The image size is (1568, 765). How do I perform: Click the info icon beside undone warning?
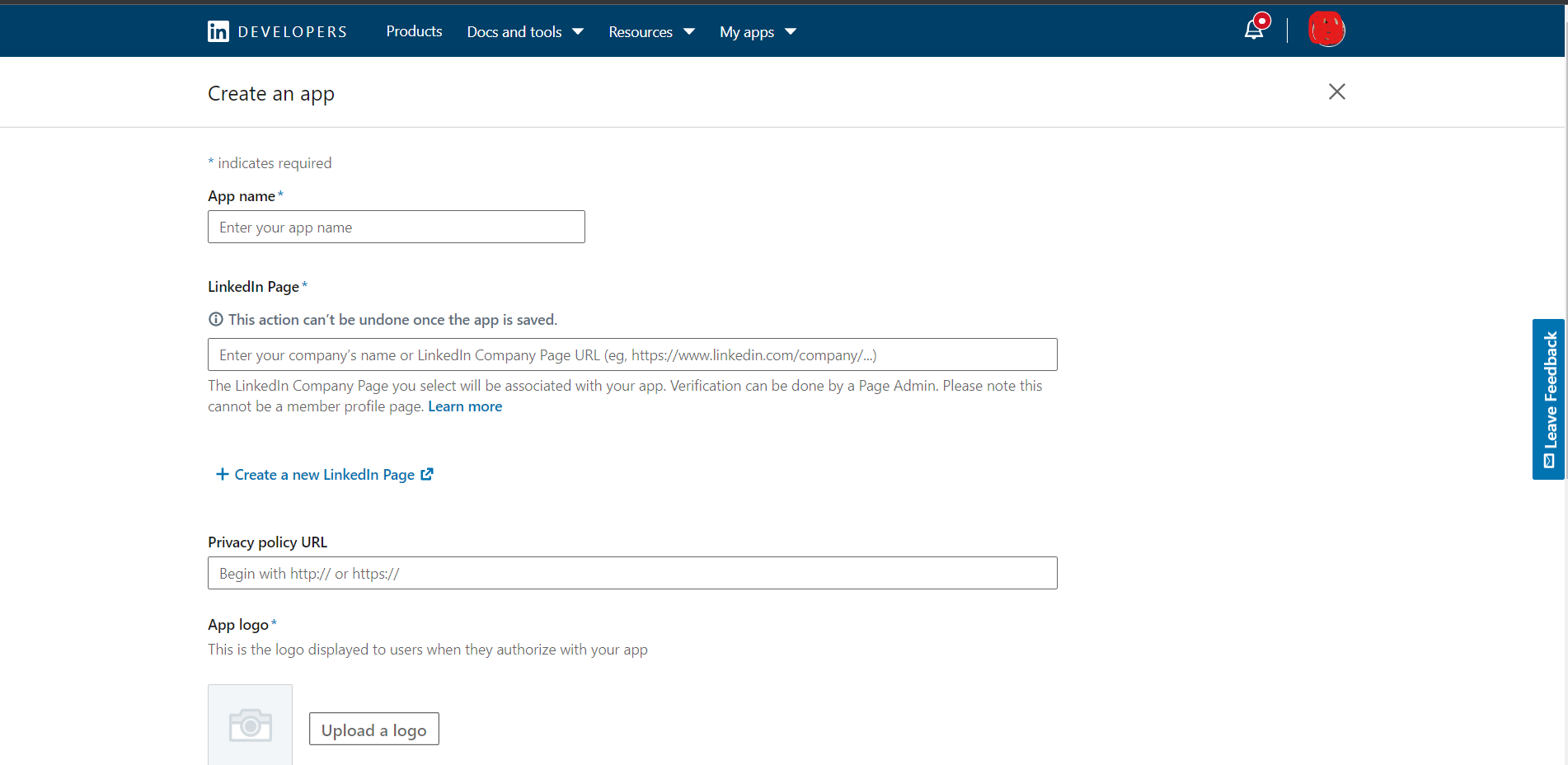click(x=216, y=319)
